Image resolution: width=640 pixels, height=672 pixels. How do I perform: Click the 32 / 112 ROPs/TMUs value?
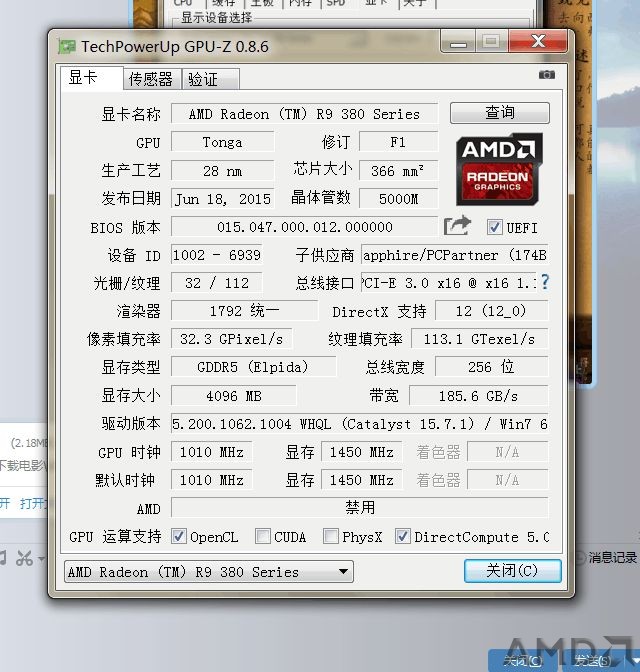217,283
